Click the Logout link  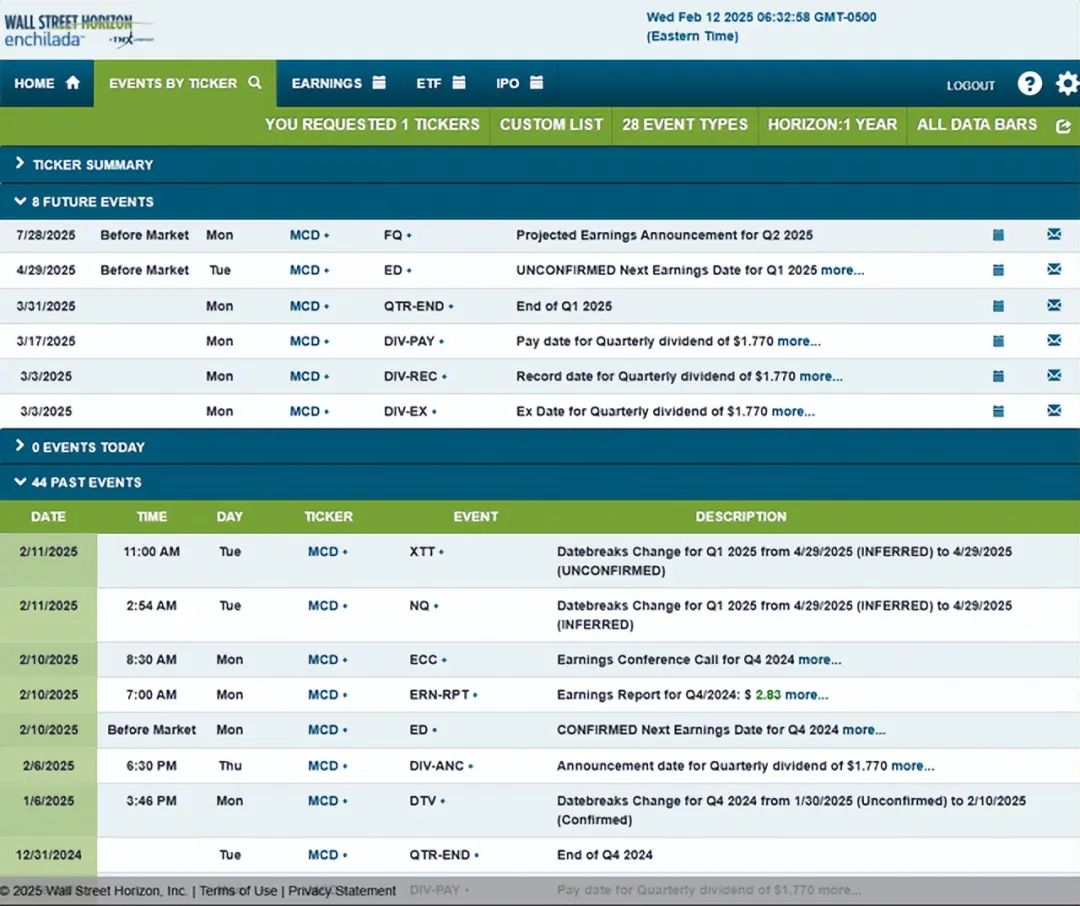click(x=970, y=85)
